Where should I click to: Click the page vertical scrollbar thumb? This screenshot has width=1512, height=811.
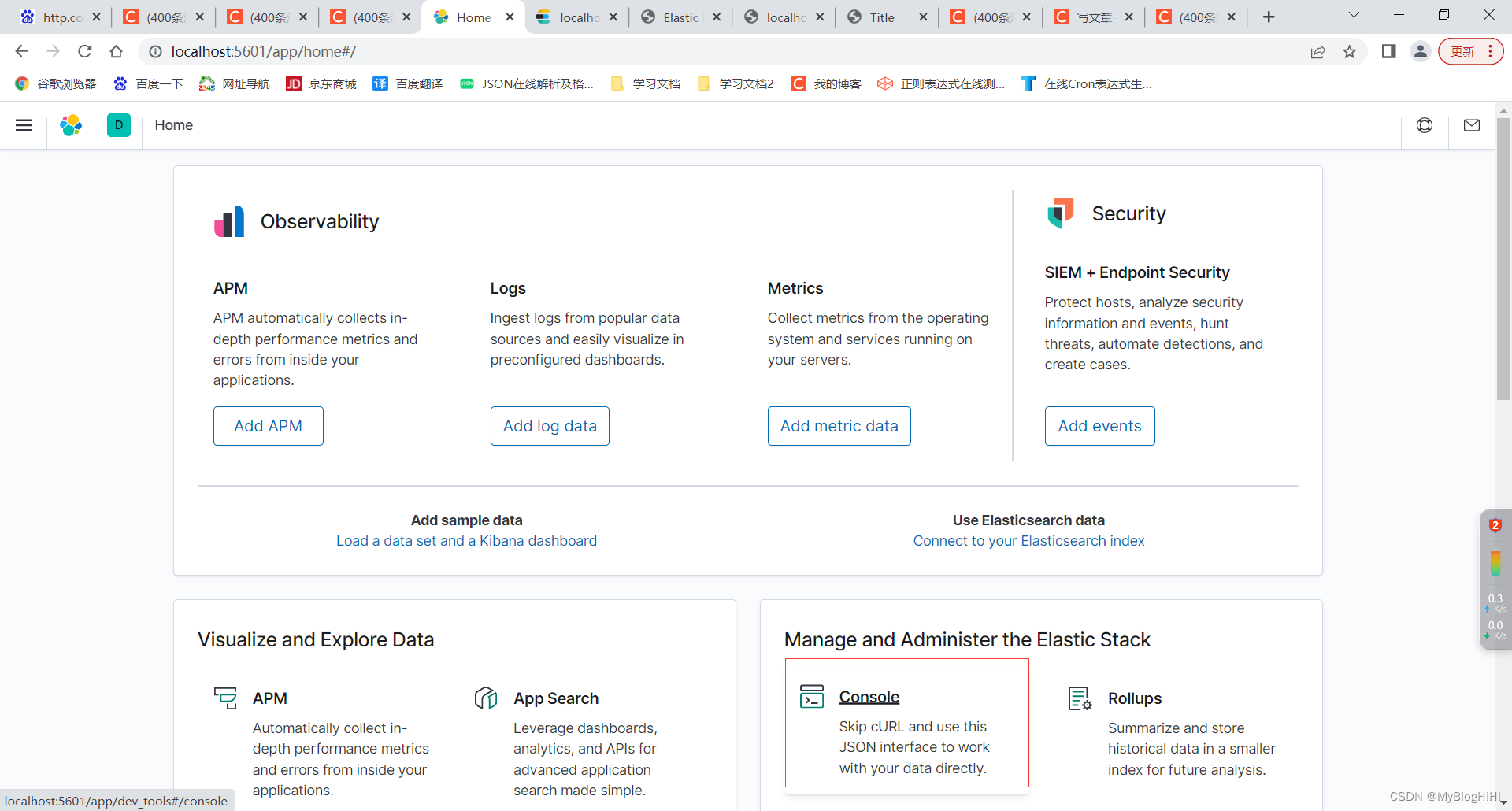coord(1503,260)
